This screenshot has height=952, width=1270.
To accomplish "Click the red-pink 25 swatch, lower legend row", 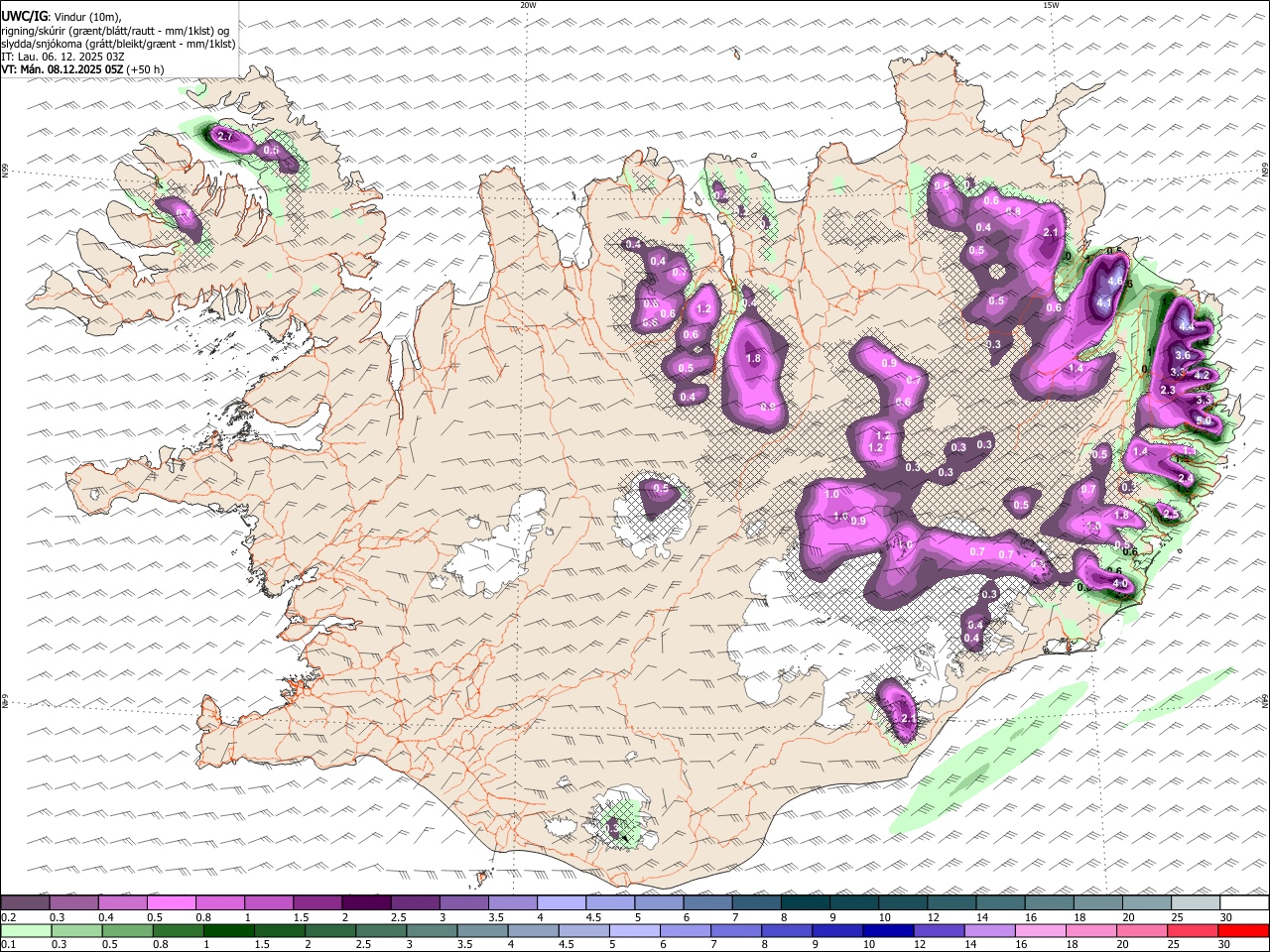I will (1194, 930).
